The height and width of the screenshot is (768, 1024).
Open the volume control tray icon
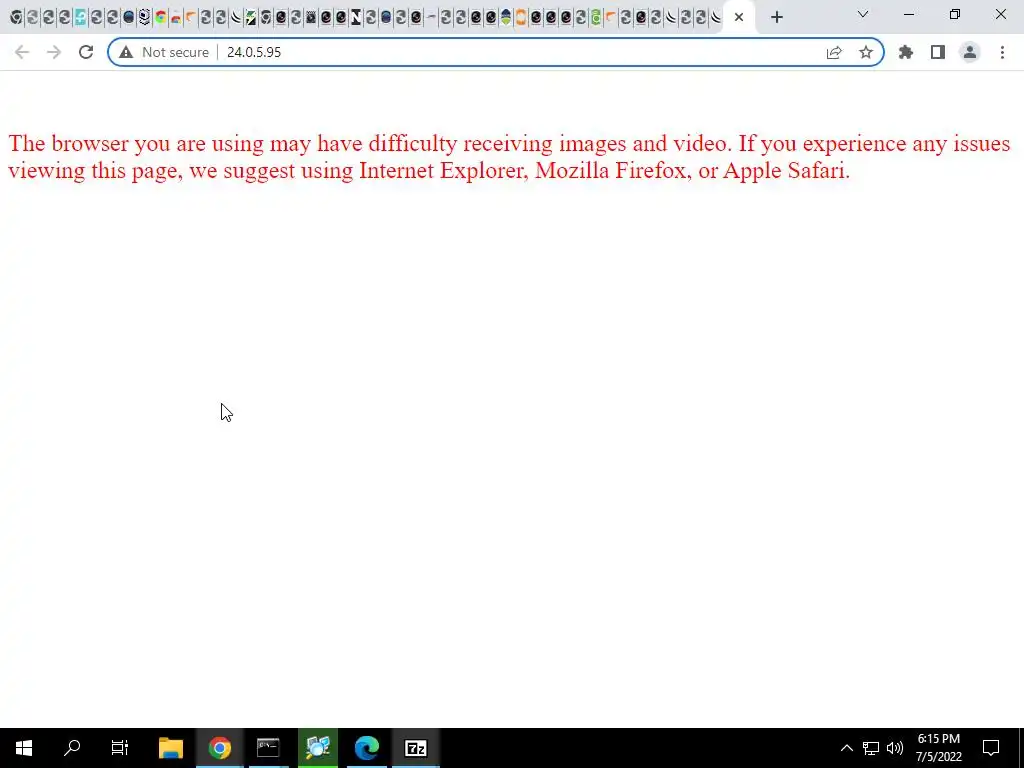coord(895,748)
